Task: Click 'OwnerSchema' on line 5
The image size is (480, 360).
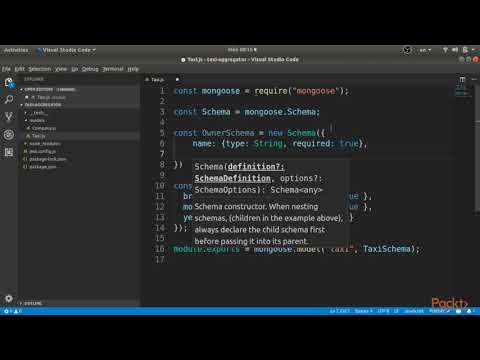Action: [228, 133]
